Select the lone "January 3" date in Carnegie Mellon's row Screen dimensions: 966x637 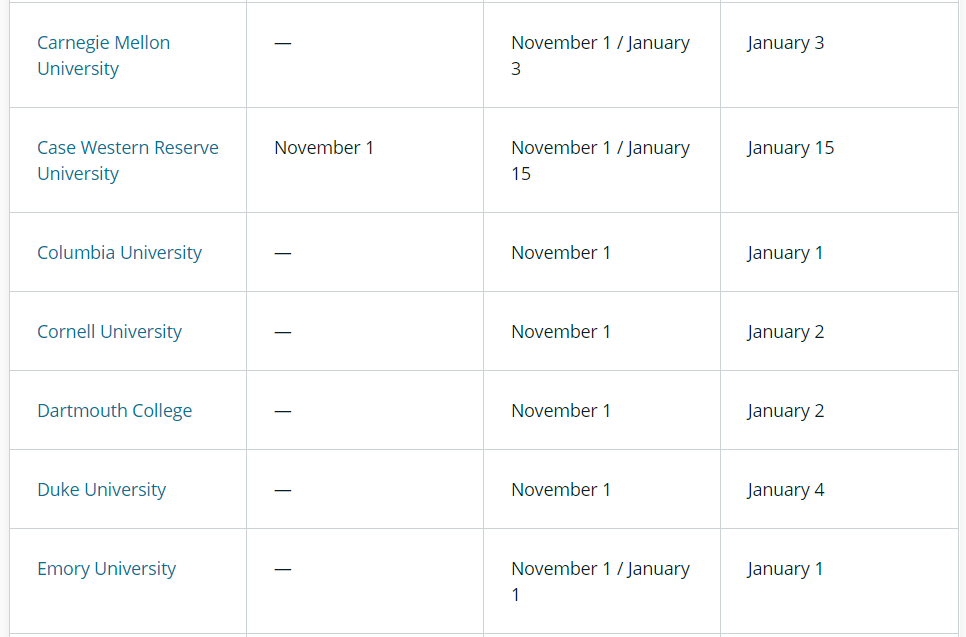[x=785, y=42]
